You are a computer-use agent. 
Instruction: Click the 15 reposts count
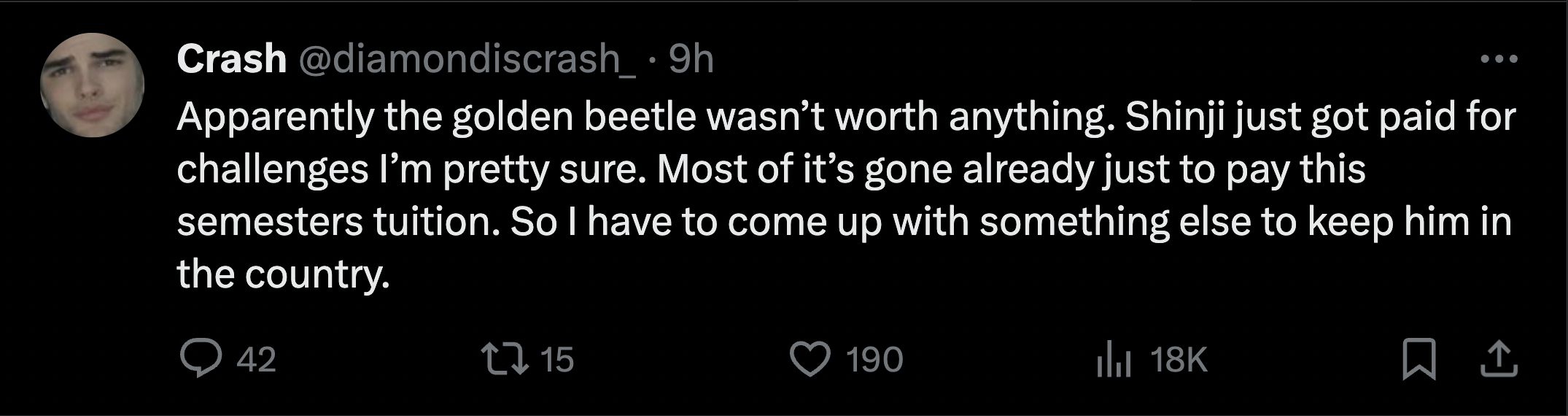pos(557,360)
